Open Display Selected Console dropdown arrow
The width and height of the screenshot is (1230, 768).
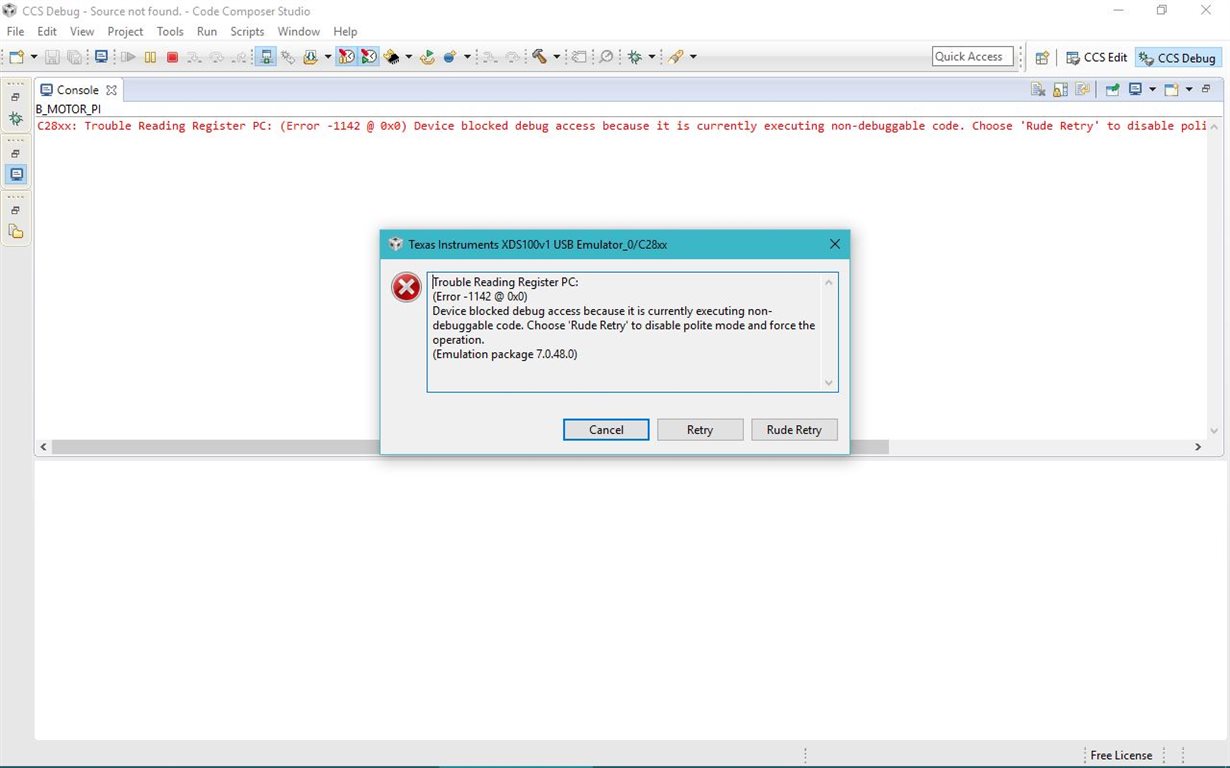[1152, 89]
